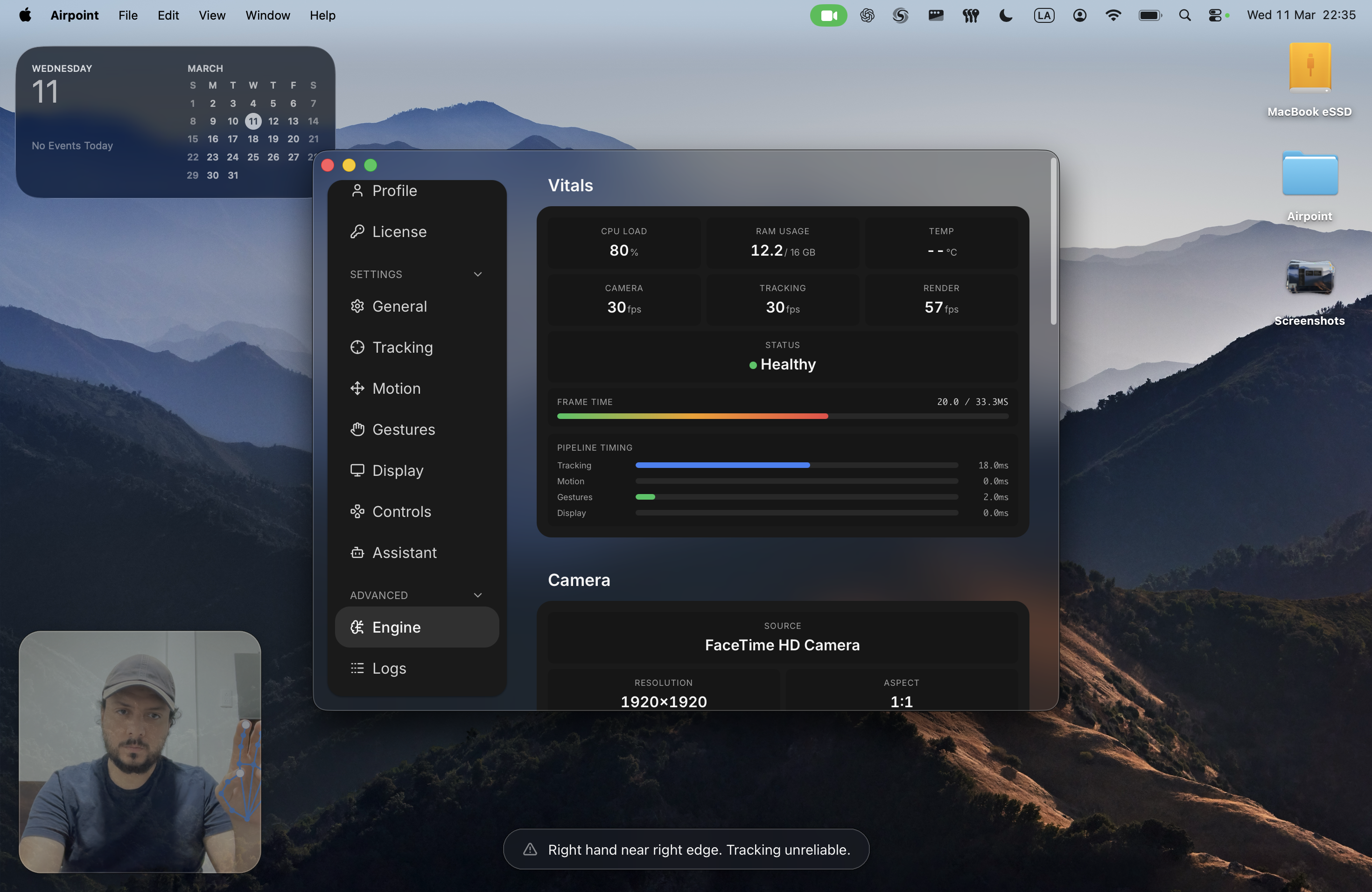Select the Motion arrows icon
1372x892 pixels.
(357, 388)
